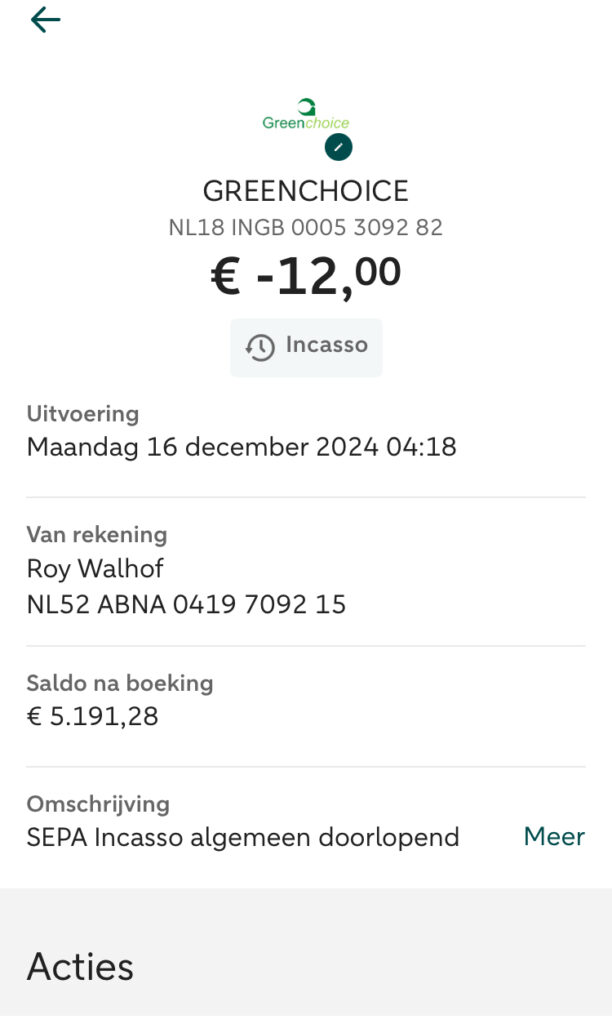Click the Uitvoering field label
This screenshot has width=612, height=1024.
point(83,414)
